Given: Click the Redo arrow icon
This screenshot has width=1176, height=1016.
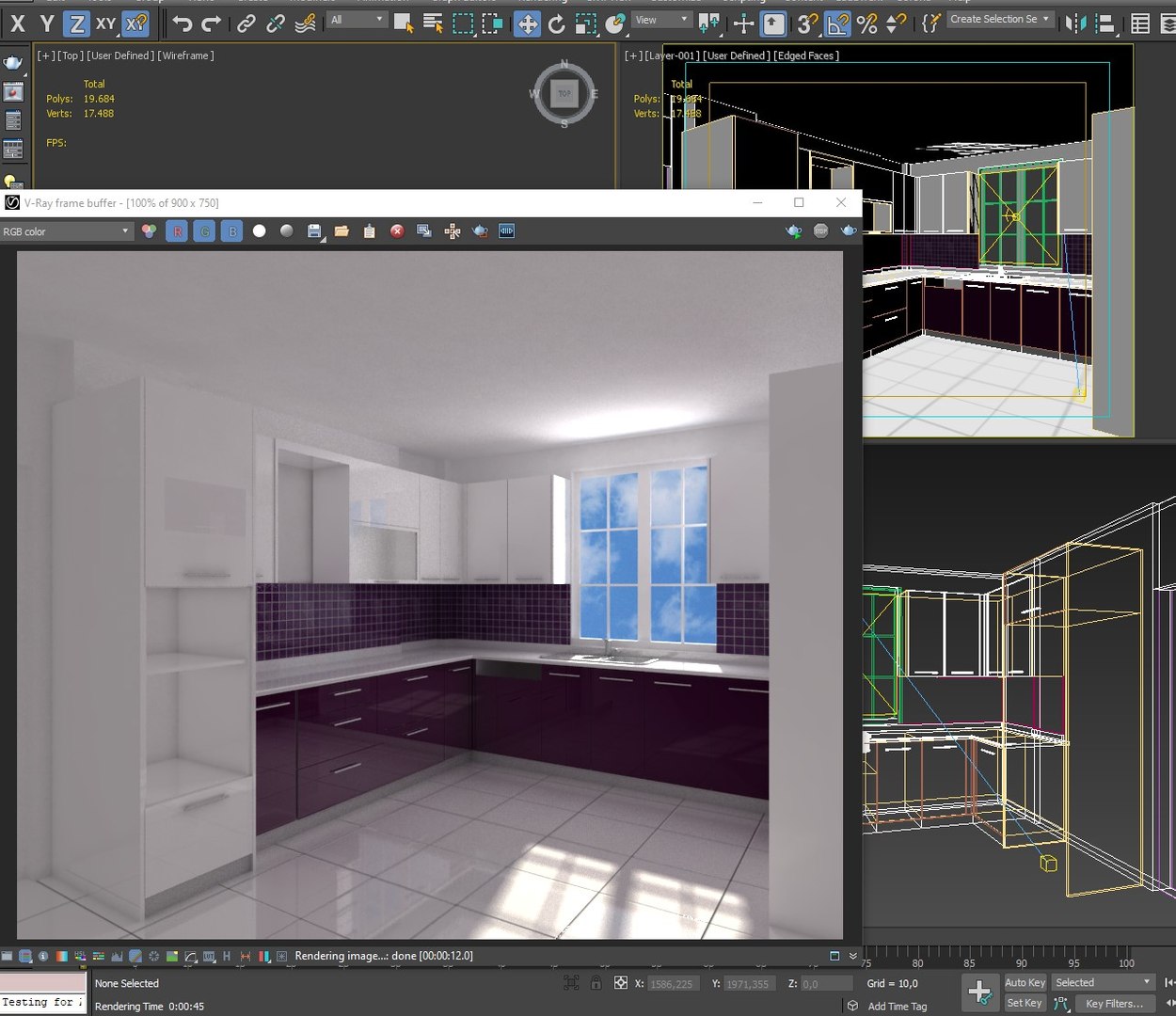Looking at the screenshot, I should 212,24.
